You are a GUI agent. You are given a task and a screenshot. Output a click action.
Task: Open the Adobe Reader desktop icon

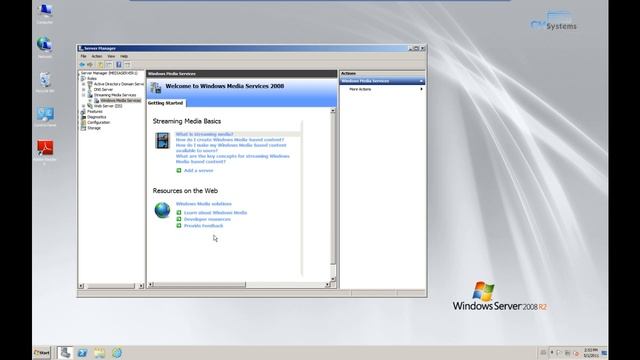coord(45,149)
